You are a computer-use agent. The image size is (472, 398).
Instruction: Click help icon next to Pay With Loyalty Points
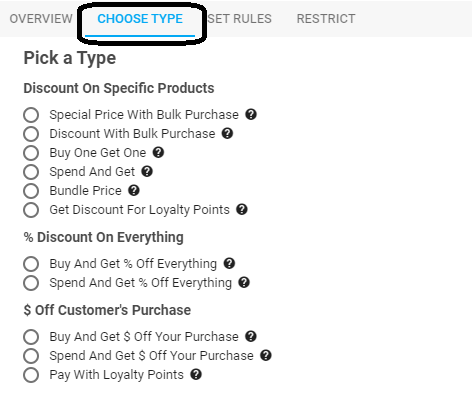[x=196, y=374]
